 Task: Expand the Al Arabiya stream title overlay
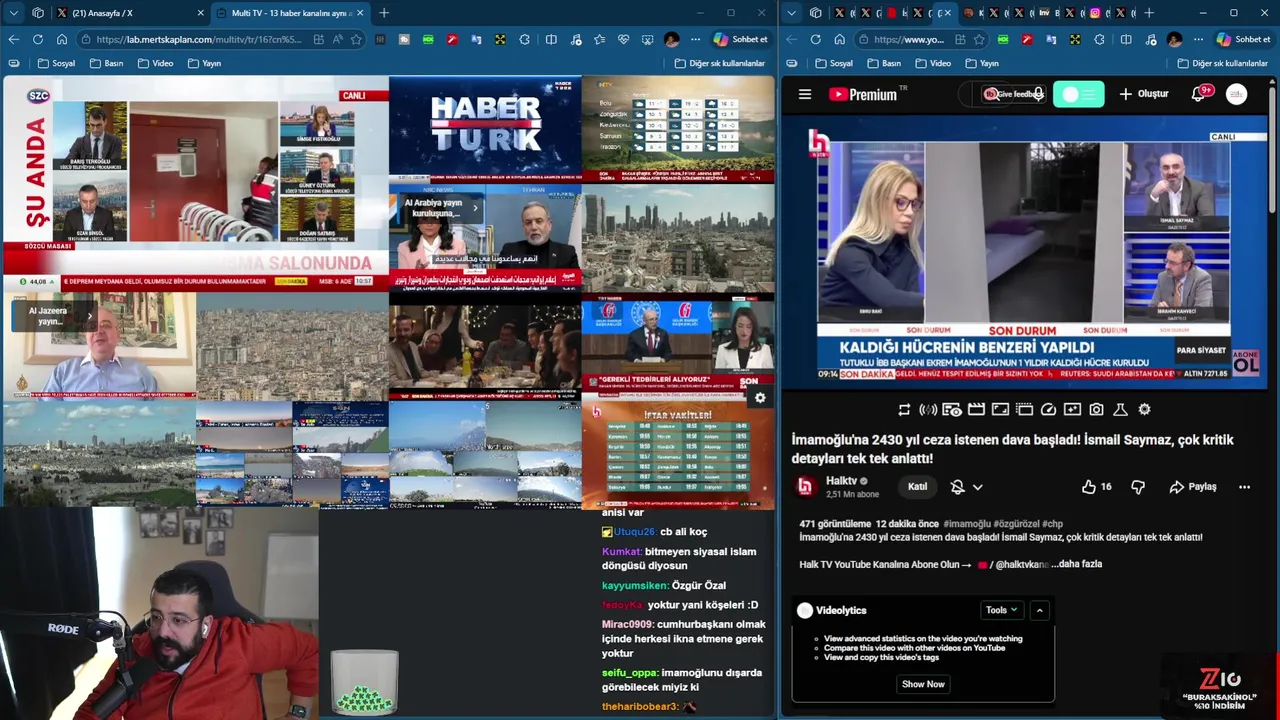point(475,208)
